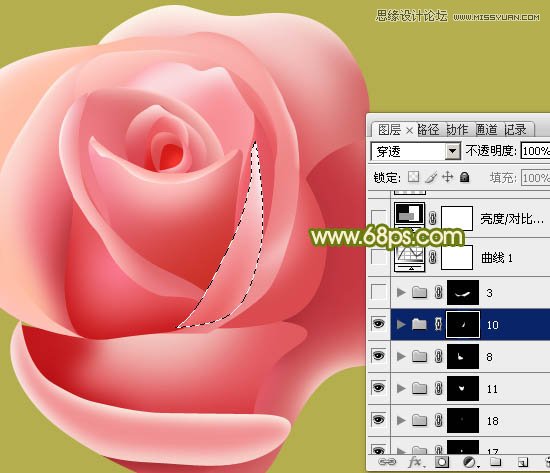Select layer name 曲线 1
This screenshot has height=473, width=550.
click(497, 258)
